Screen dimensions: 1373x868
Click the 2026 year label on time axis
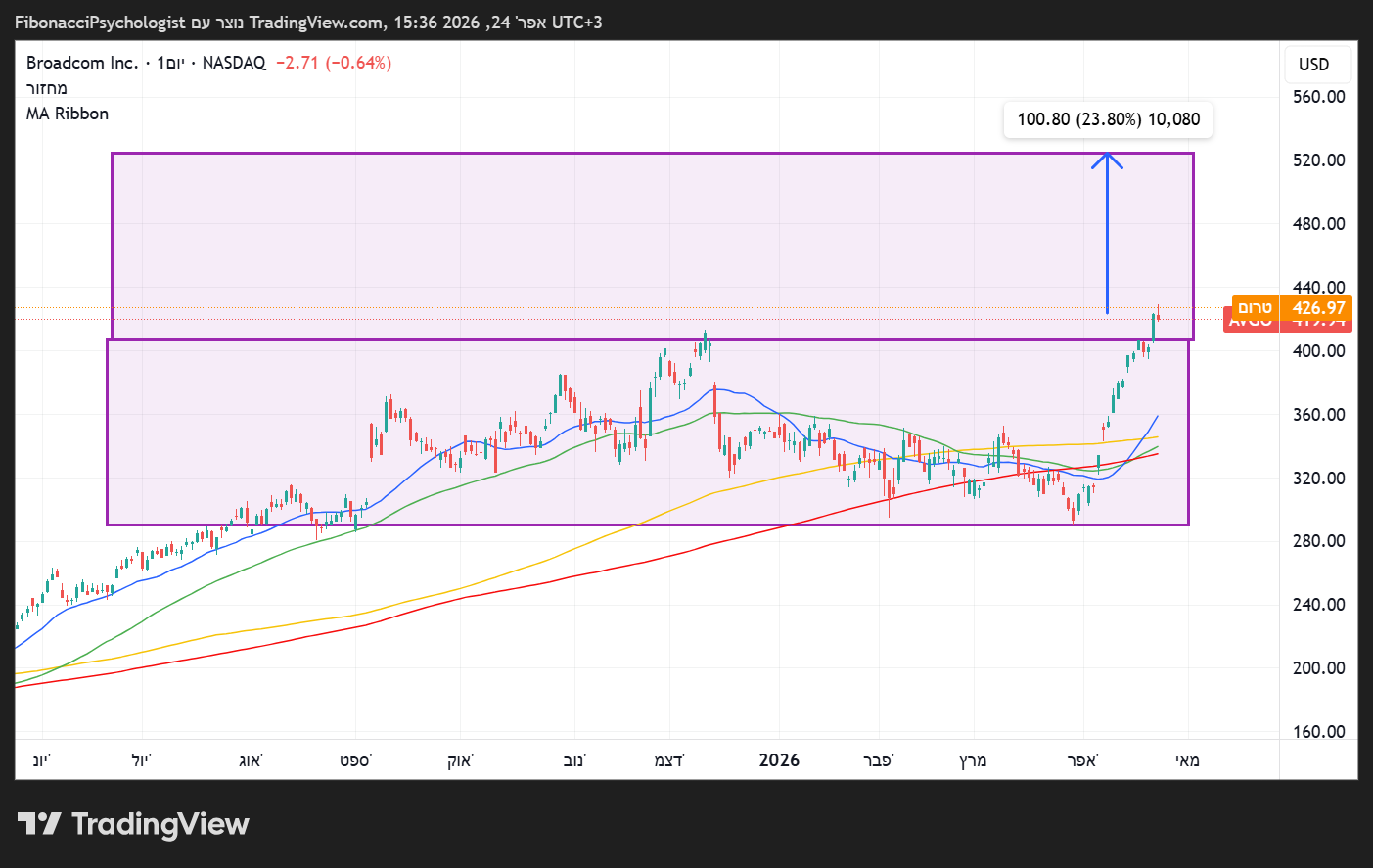779,760
